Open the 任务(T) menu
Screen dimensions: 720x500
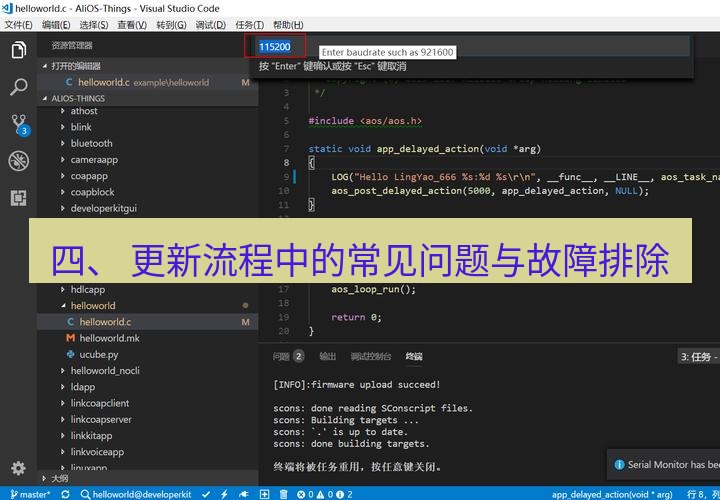[x=249, y=25]
